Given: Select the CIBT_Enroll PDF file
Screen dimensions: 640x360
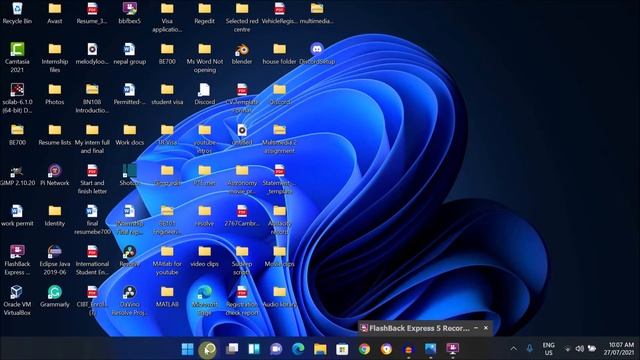Looking at the screenshot, I should click(92, 300).
